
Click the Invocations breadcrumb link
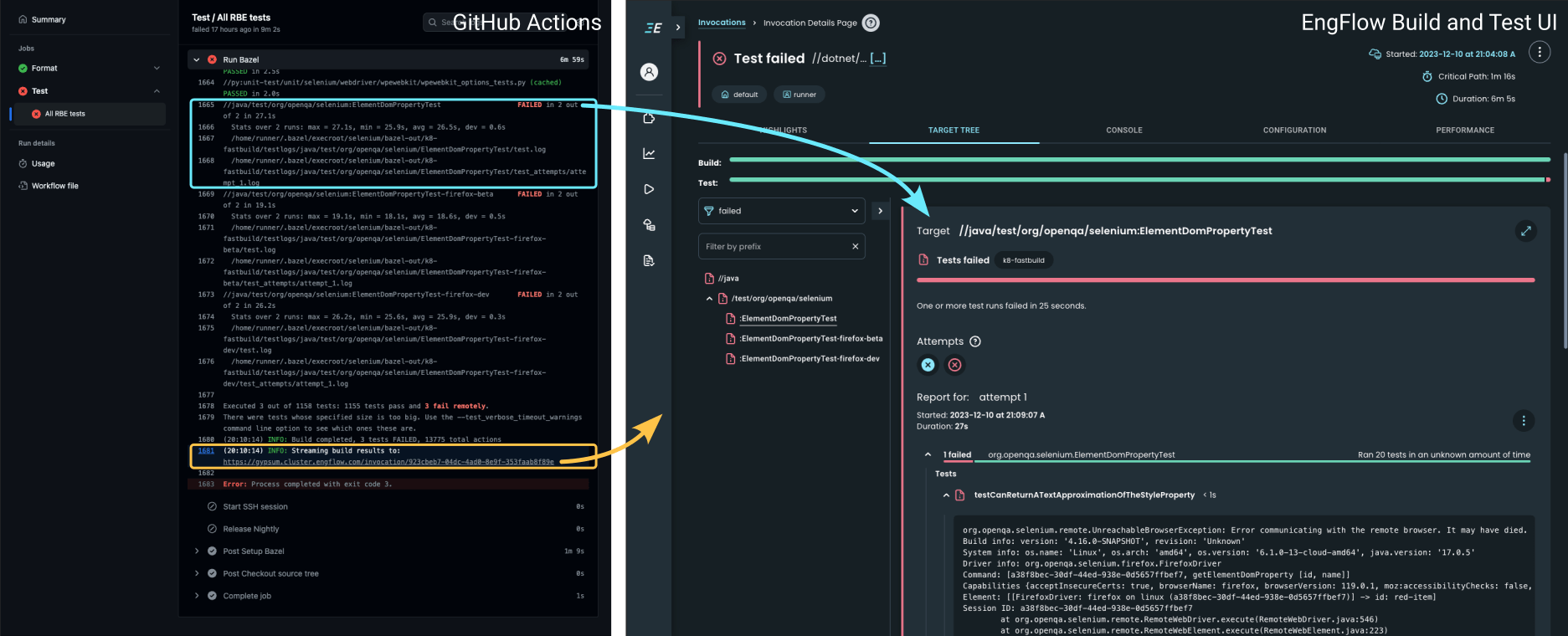tap(722, 23)
